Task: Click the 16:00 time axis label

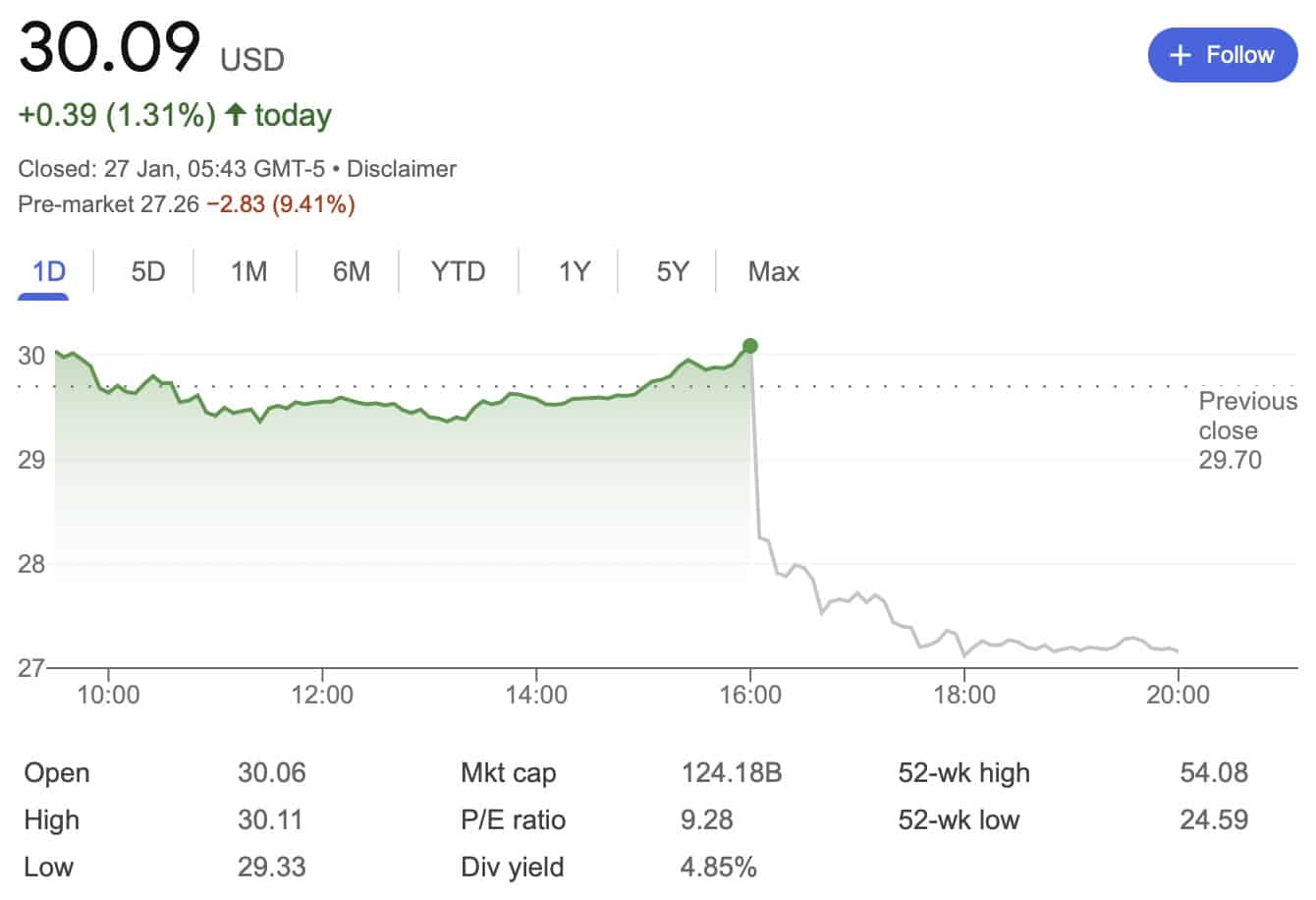Action: 750,695
